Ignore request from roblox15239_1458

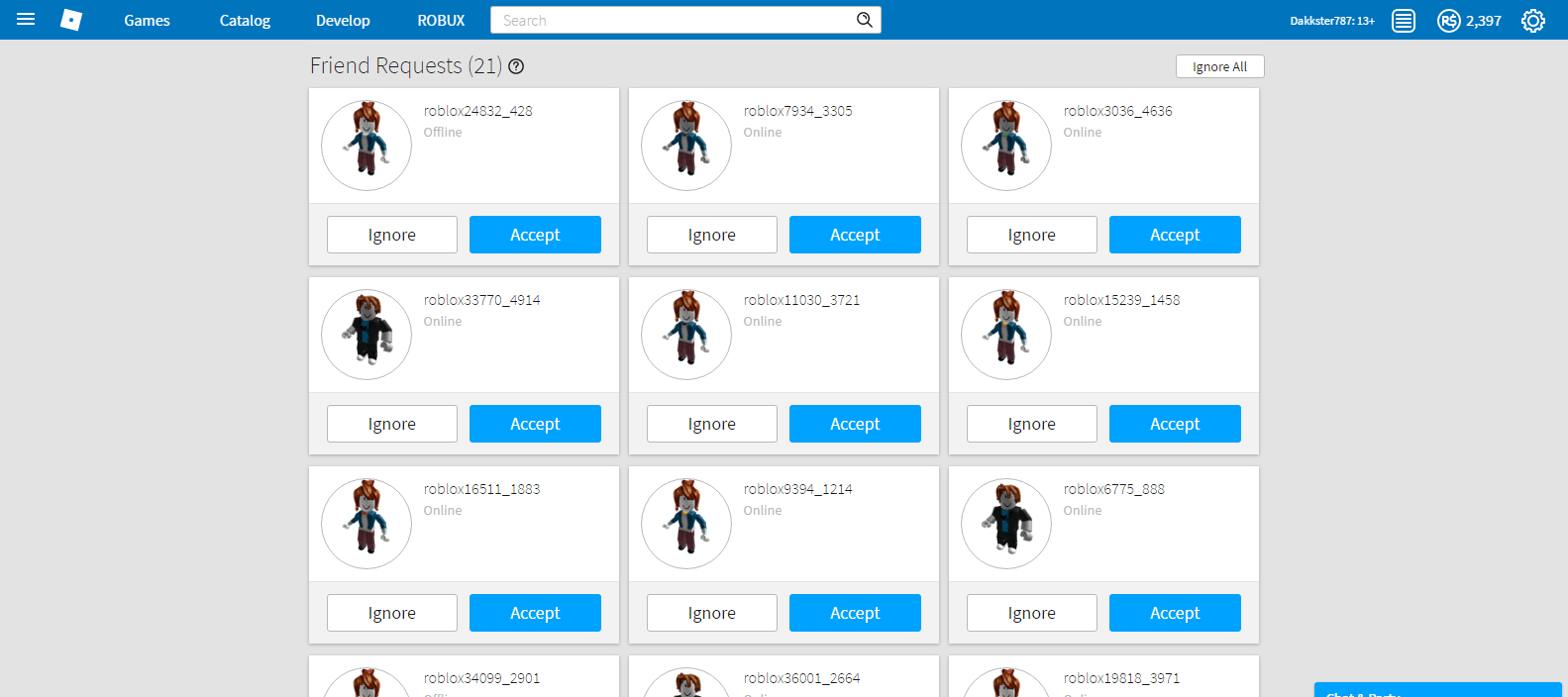pyautogui.click(x=1032, y=424)
